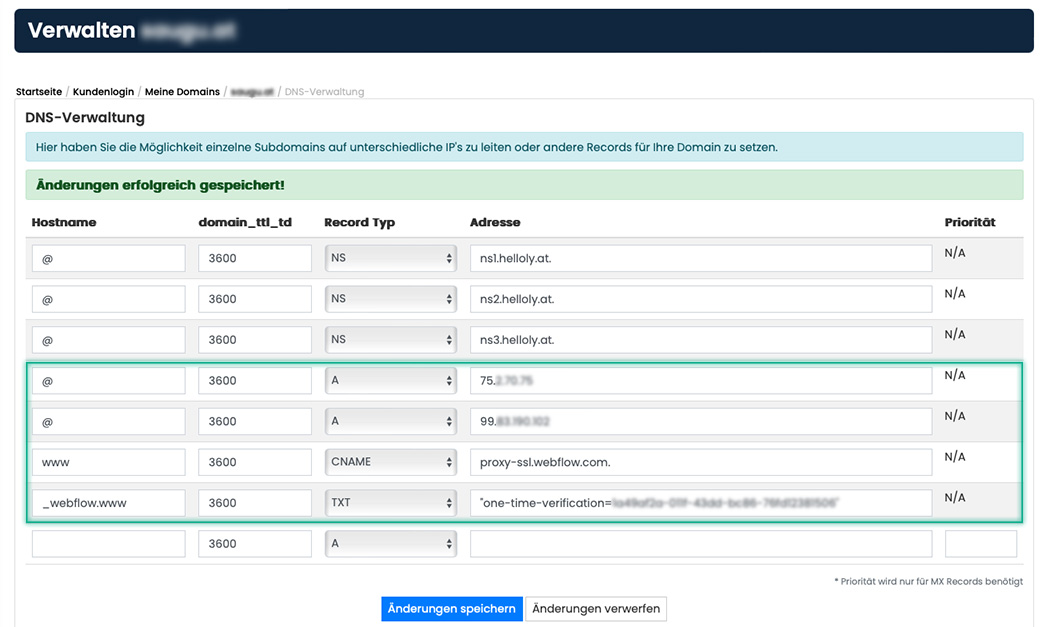Click the ns3.helloly.at. address field

701,339
